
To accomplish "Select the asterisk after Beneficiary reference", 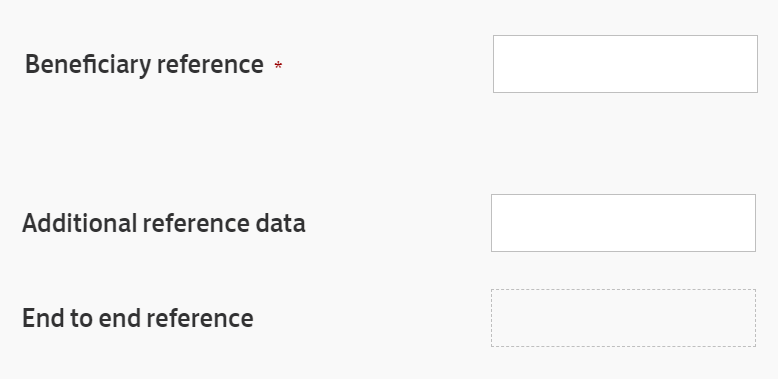I will click(278, 65).
